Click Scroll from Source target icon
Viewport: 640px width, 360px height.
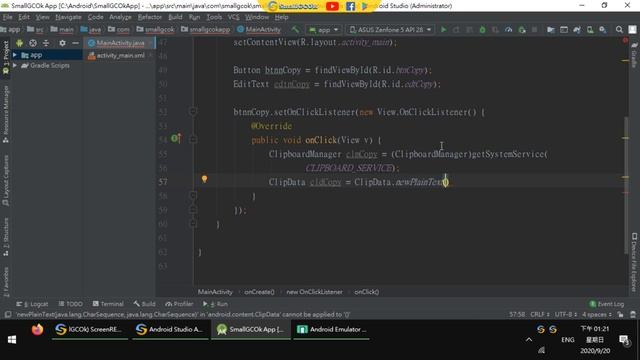33,43
